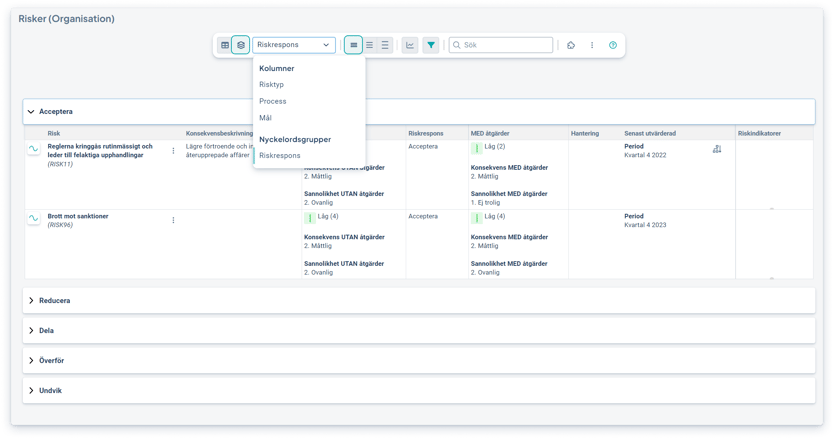Click the organisation icon next to Kvartal 4 2022
This screenshot has width=834, height=439.
click(716, 149)
